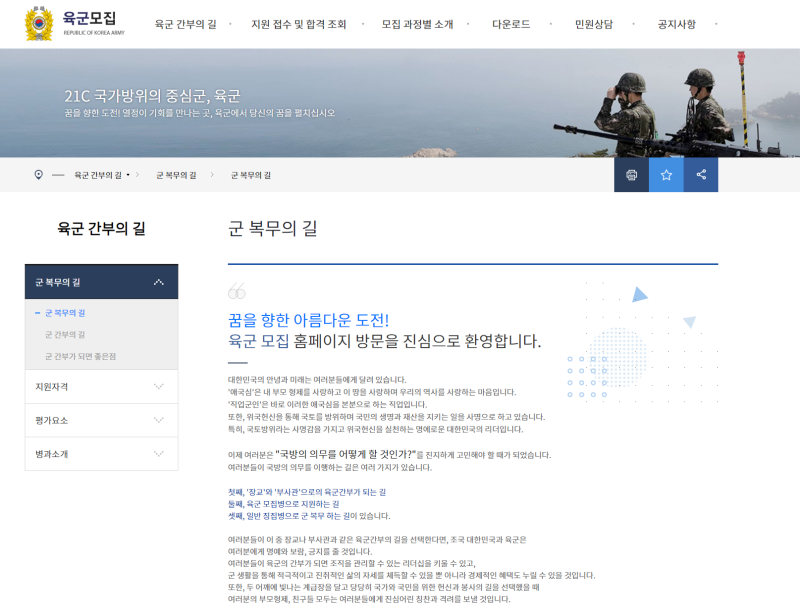Screen dimensions: 800x616
Task: Click the star bookmark icon
Action: 665,173
